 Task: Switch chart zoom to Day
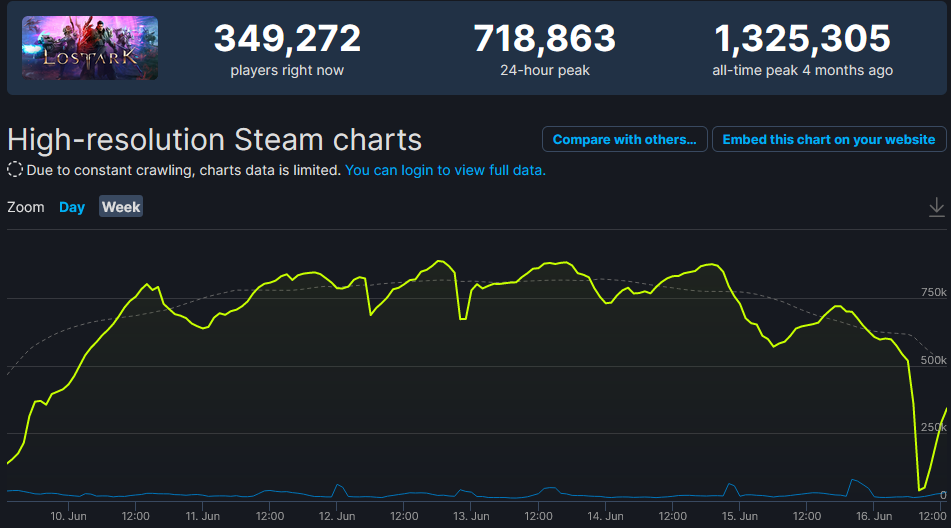(72, 207)
